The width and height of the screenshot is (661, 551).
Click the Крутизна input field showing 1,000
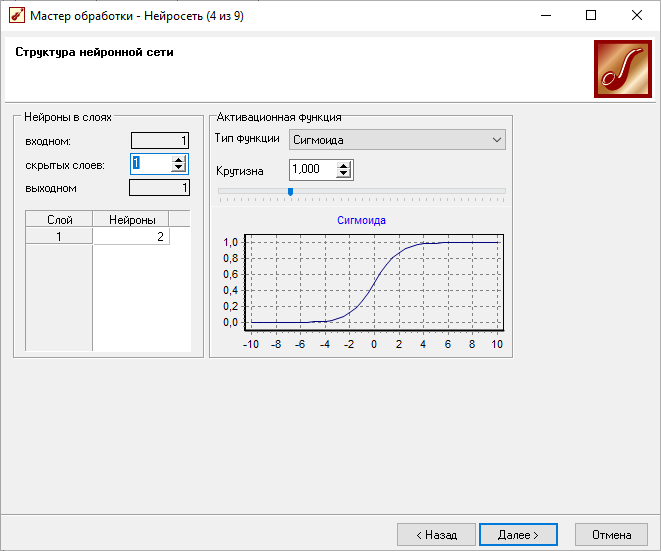point(313,169)
